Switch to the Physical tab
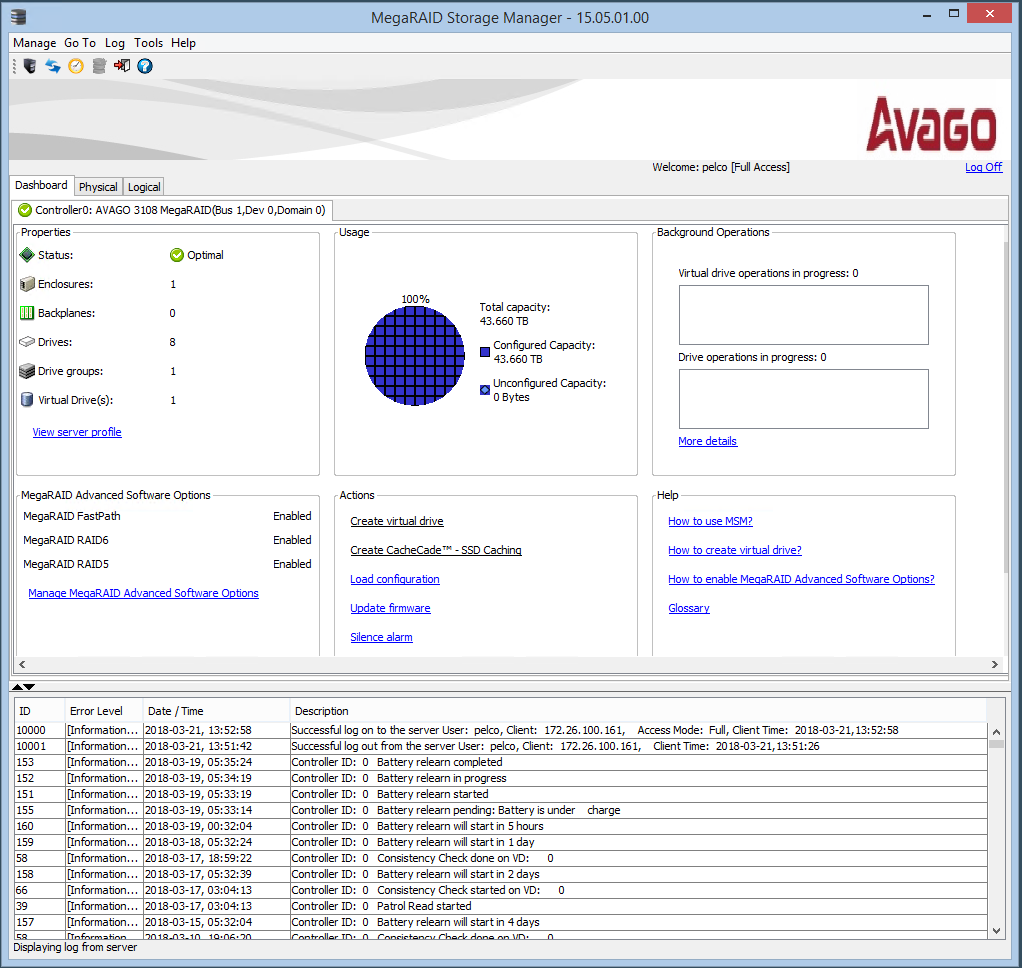This screenshot has width=1022, height=968. tap(98, 187)
